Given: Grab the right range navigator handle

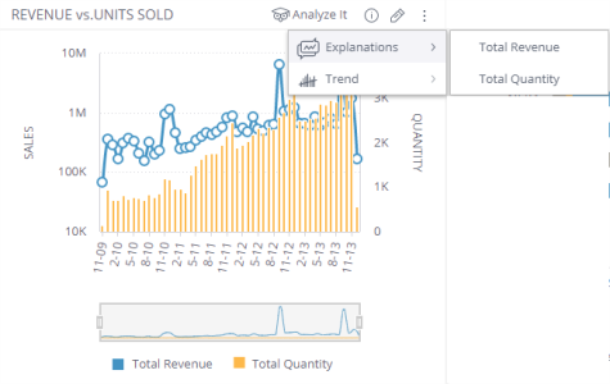Looking at the screenshot, I should pyautogui.click(x=359, y=322).
